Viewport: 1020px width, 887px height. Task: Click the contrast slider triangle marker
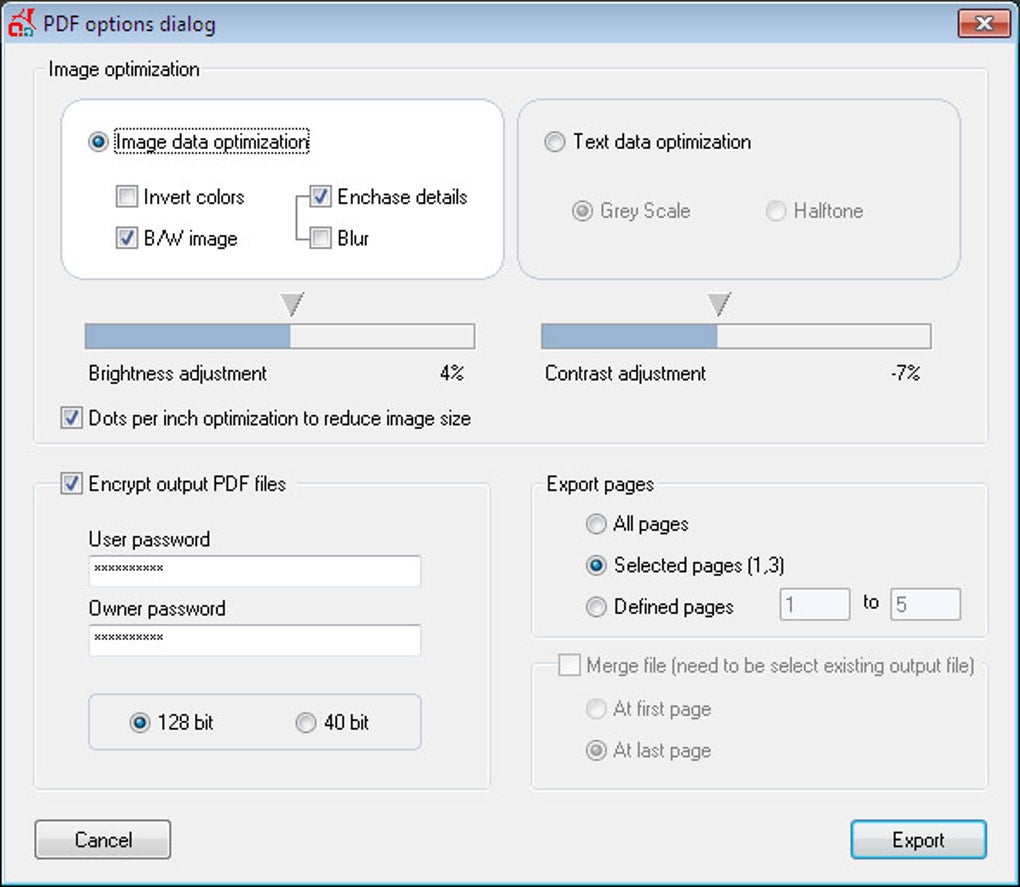pyautogui.click(x=718, y=304)
